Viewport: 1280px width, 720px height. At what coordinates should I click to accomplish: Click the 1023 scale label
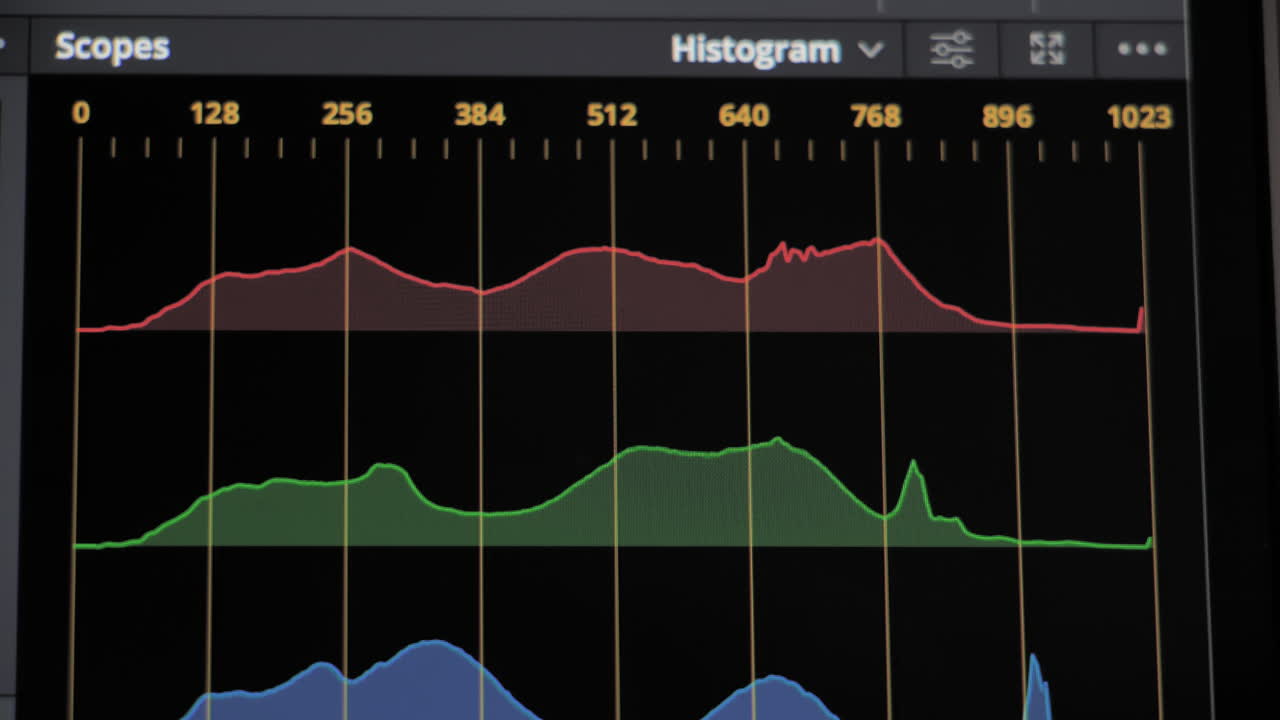pos(1139,117)
